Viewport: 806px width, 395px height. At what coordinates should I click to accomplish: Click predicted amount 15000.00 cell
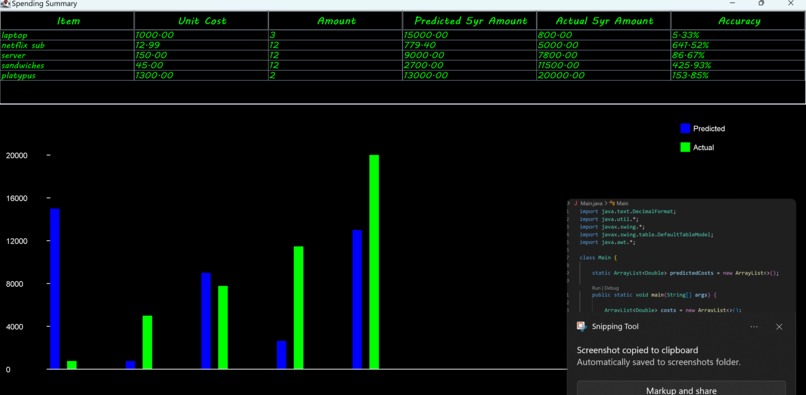tap(470, 35)
